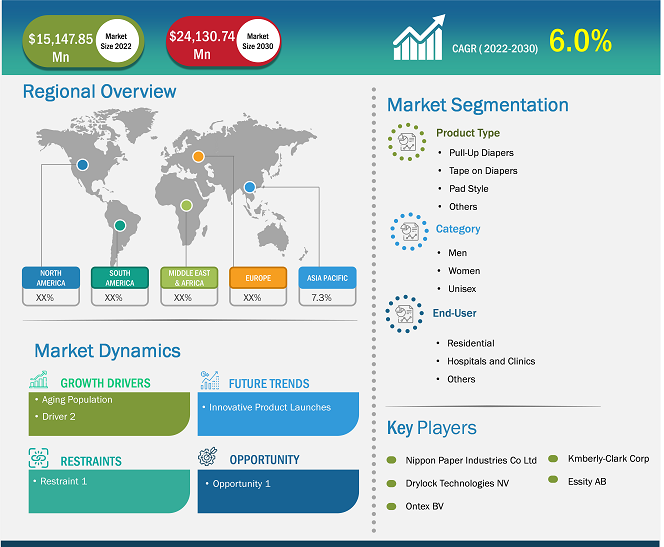Click the Market Size 2030 circle badge
This screenshot has width=664, height=547.
[257, 40]
